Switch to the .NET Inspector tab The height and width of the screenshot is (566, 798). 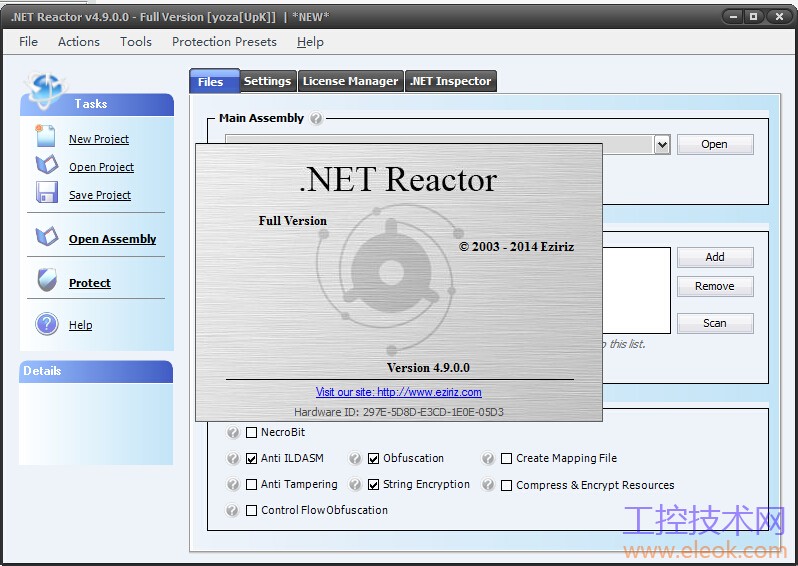coord(451,81)
